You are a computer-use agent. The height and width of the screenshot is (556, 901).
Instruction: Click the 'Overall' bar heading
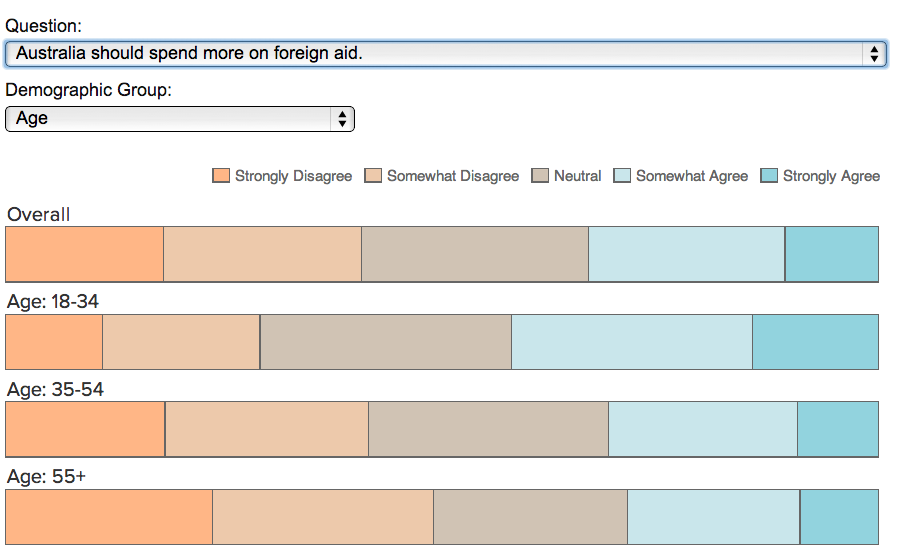click(38, 215)
